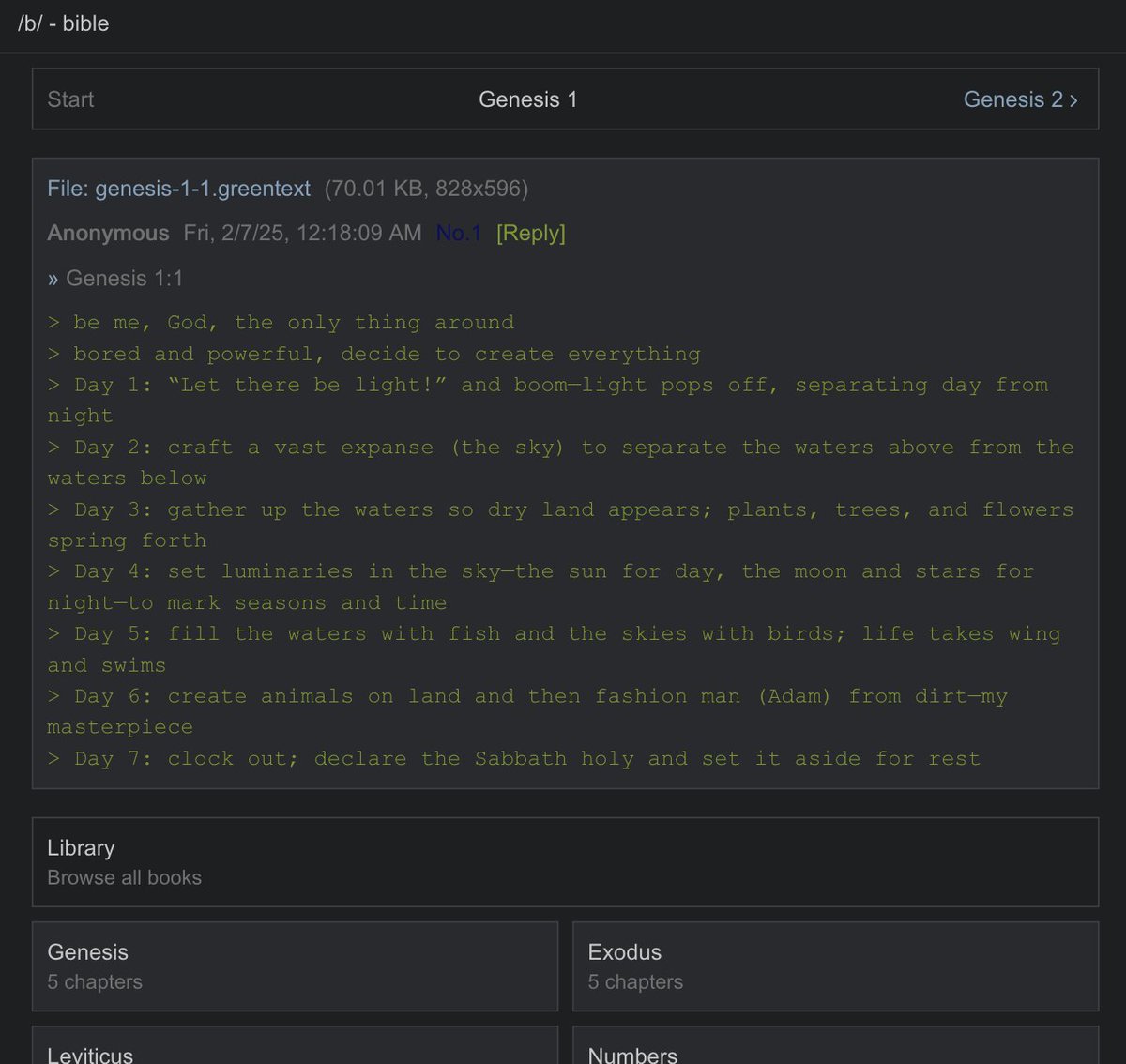Click the Start navigation label
The image size is (1126, 1064).
click(x=70, y=99)
